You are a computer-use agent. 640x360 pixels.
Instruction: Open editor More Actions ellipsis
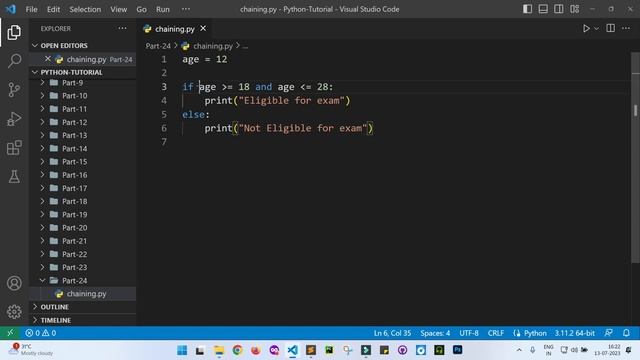pyautogui.click(x=626, y=28)
